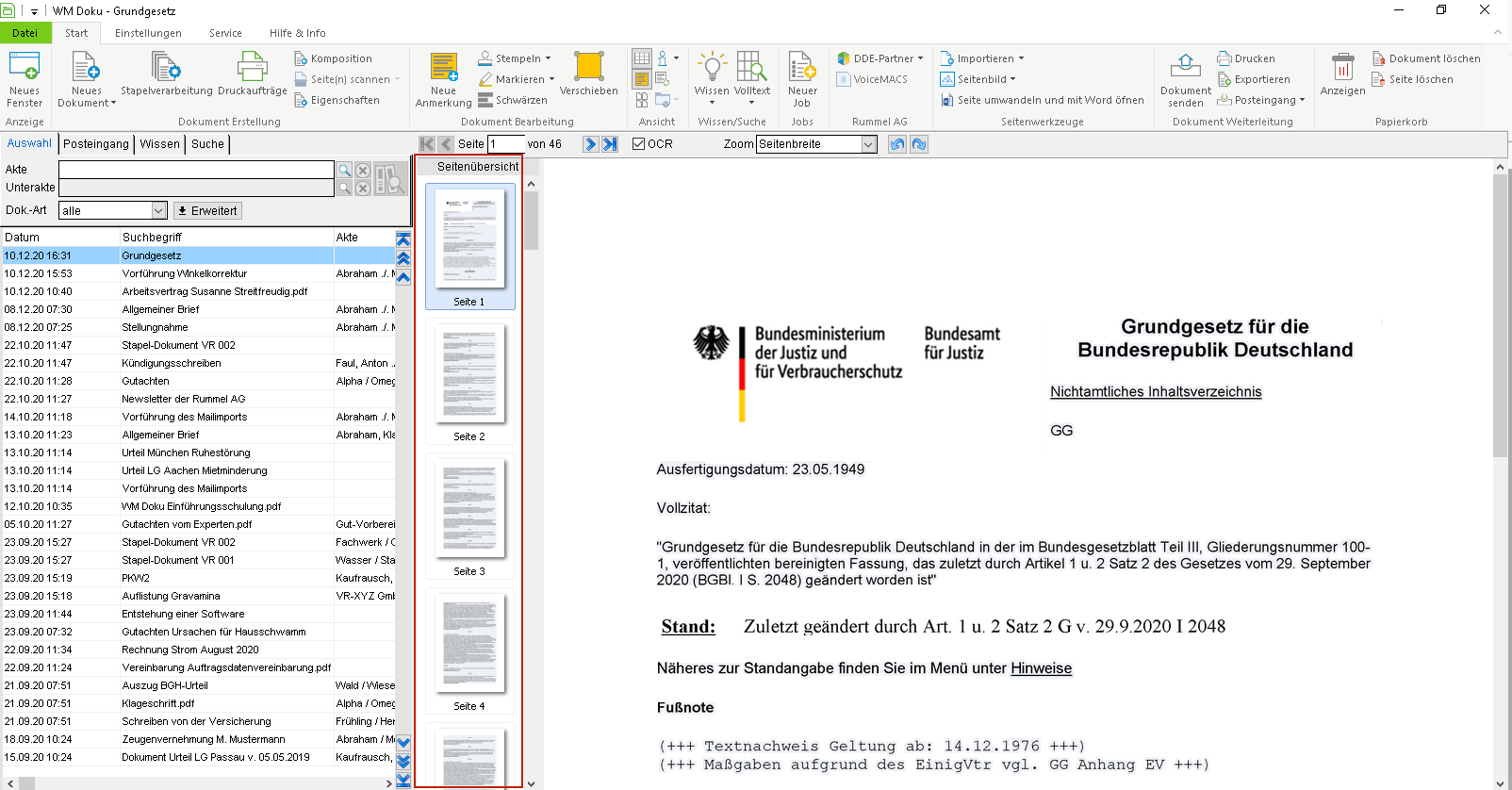Export the document via Exportieren

[x=1254, y=79]
